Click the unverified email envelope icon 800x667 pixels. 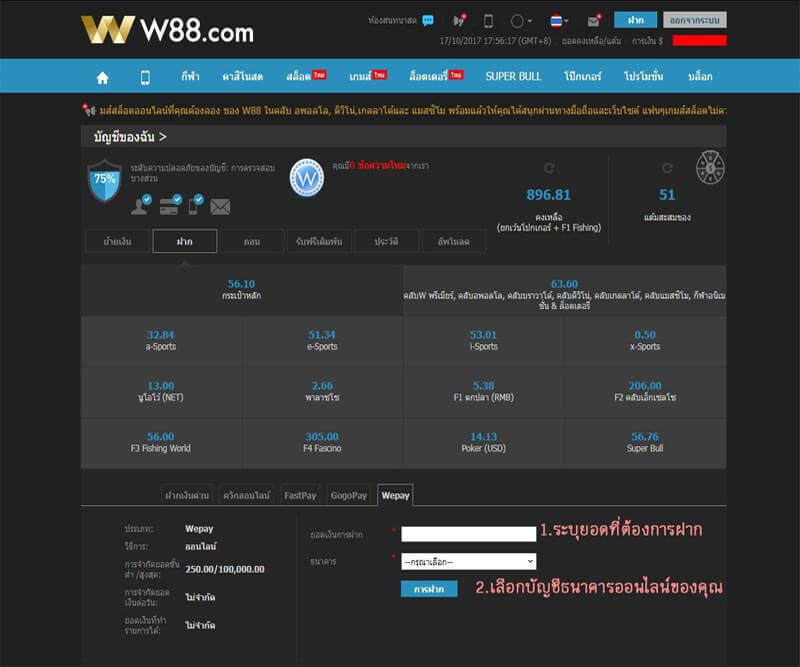pyautogui.click(x=220, y=207)
